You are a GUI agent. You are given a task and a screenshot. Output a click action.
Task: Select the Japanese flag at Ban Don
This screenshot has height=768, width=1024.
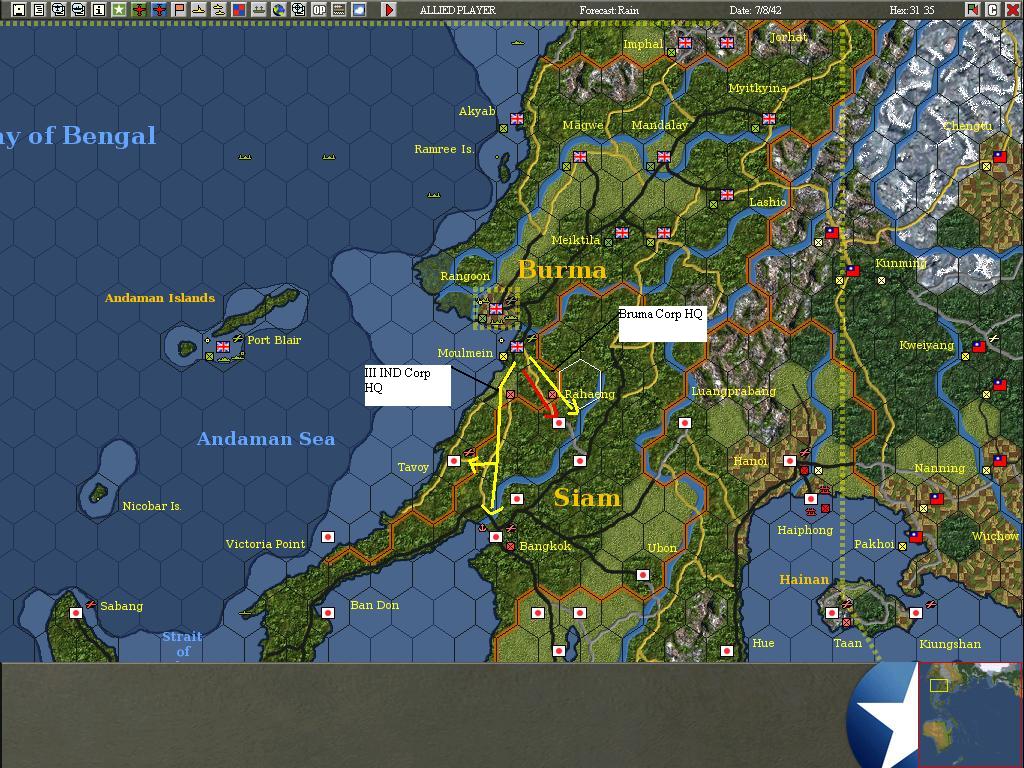point(328,613)
